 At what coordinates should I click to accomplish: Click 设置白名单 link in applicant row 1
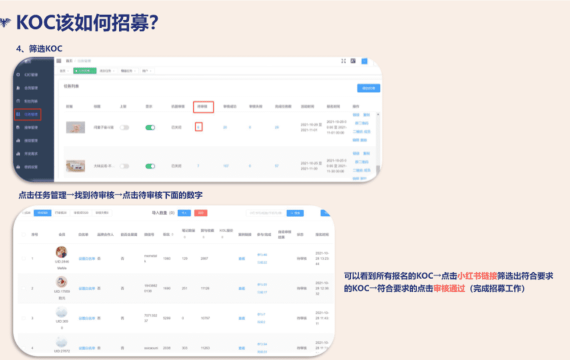pyautogui.click(x=87, y=259)
